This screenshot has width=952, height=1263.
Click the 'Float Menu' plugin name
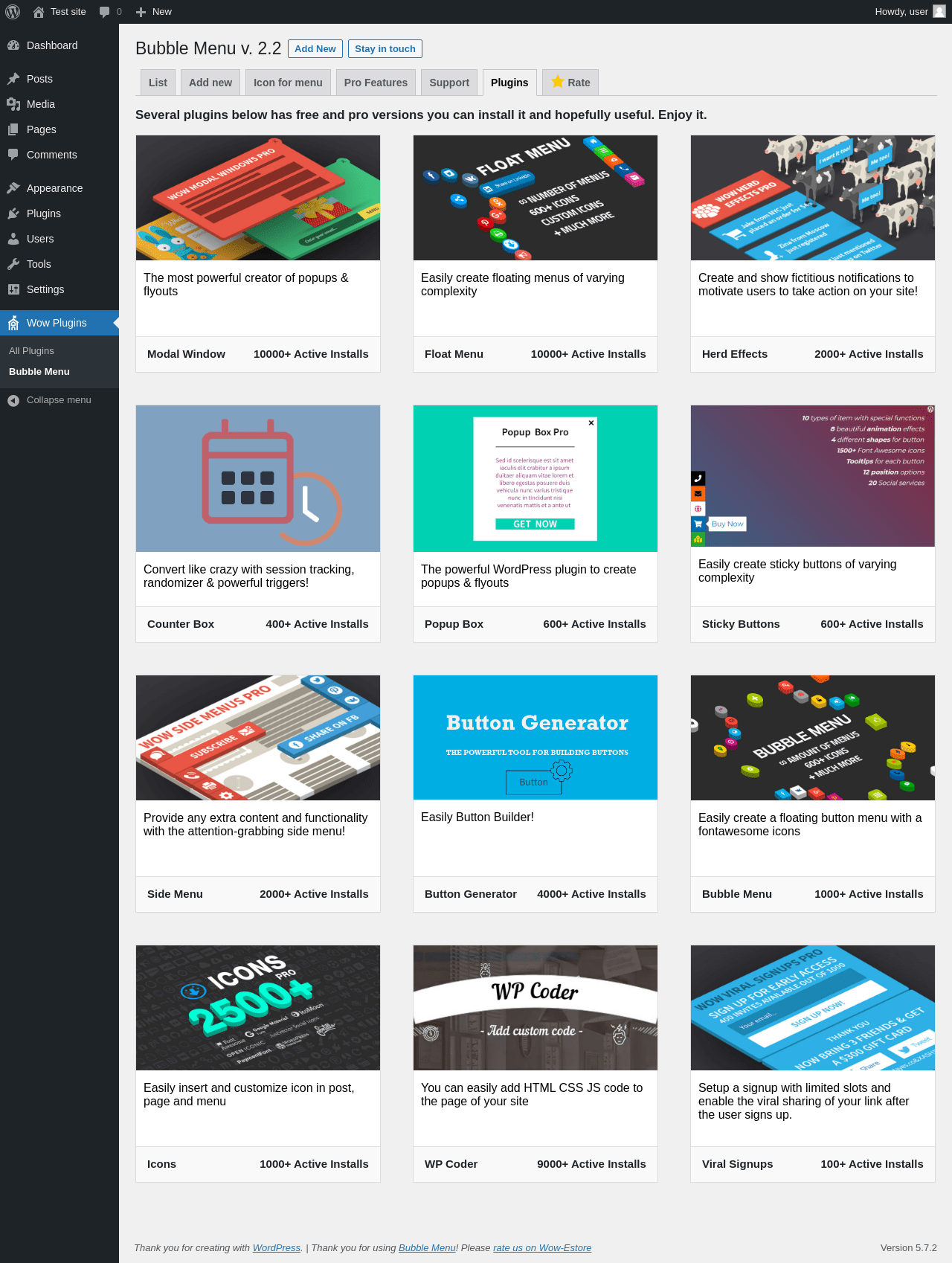pyautogui.click(x=454, y=354)
